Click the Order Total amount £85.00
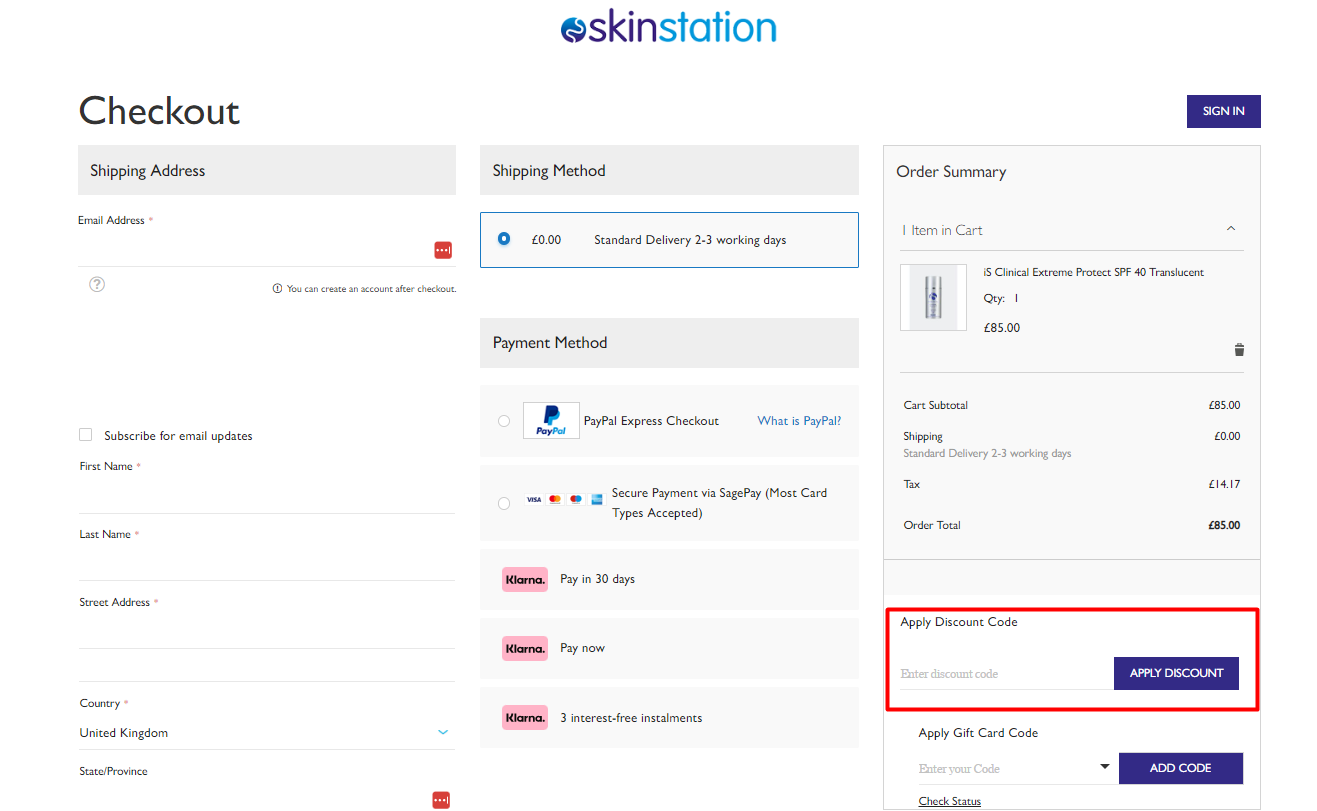This screenshot has height=811, width=1317. 1224,525
